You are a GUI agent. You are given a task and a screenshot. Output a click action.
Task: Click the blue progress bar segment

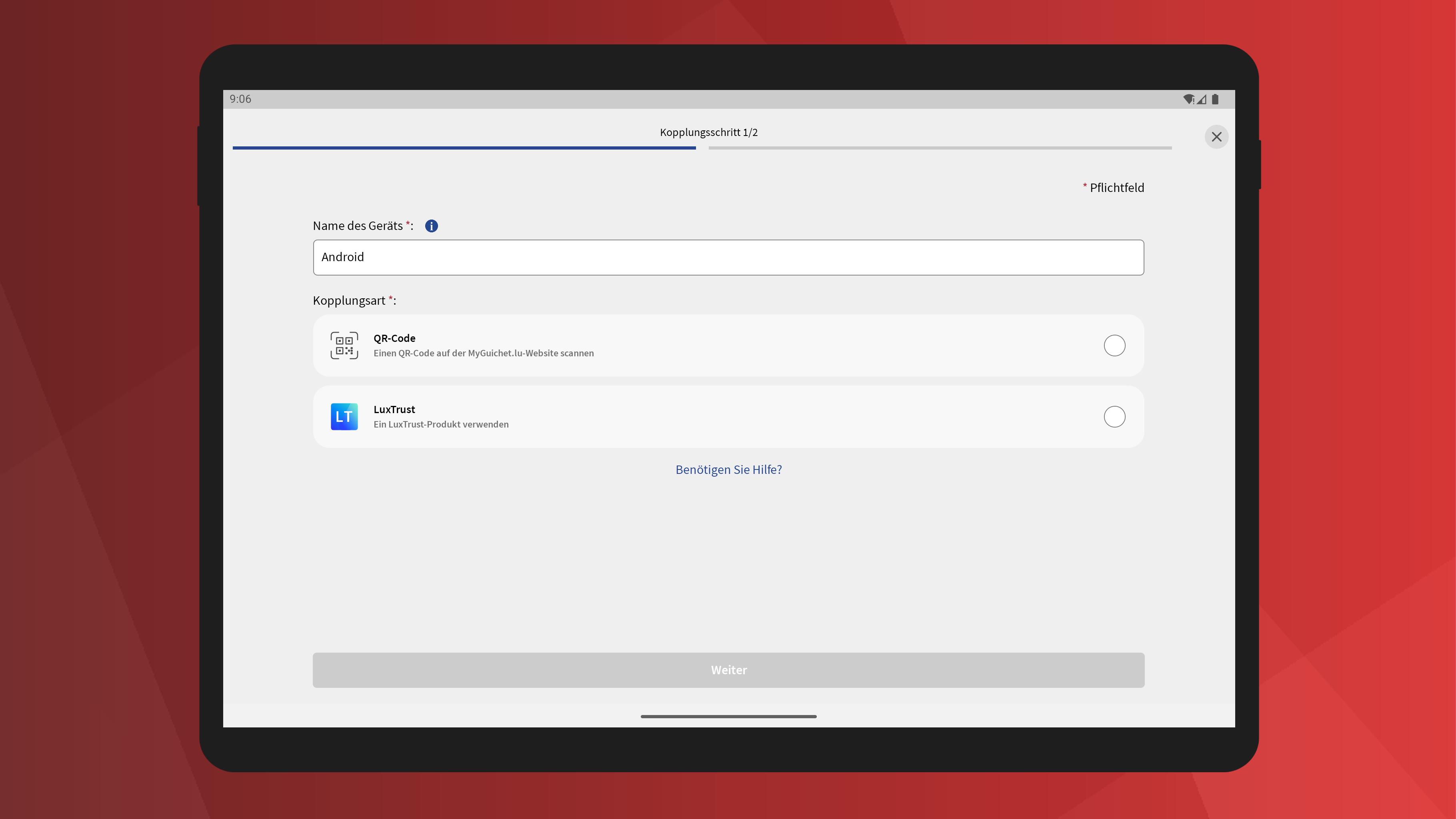464,148
